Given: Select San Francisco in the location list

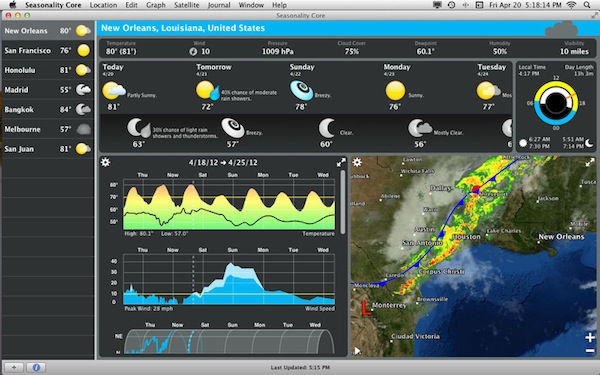Looking at the screenshot, I should coord(47,51).
